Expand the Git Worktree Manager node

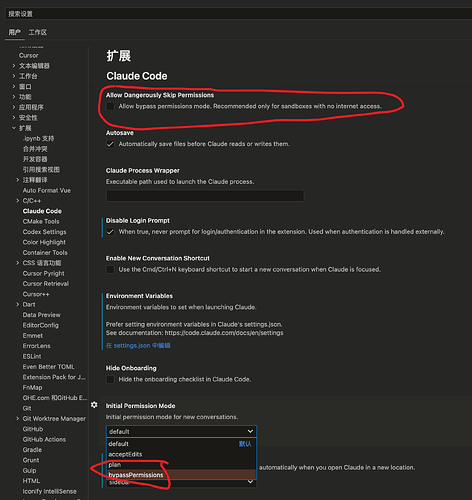(18, 419)
